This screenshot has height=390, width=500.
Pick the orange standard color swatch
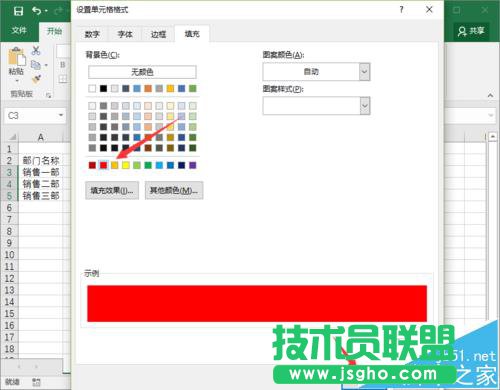click(115, 165)
